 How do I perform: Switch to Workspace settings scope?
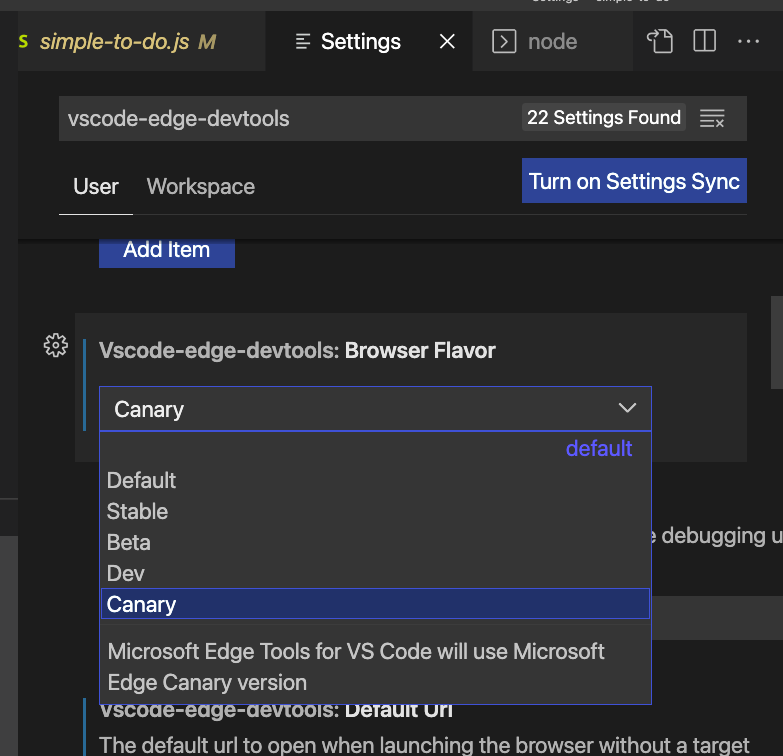point(201,187)
